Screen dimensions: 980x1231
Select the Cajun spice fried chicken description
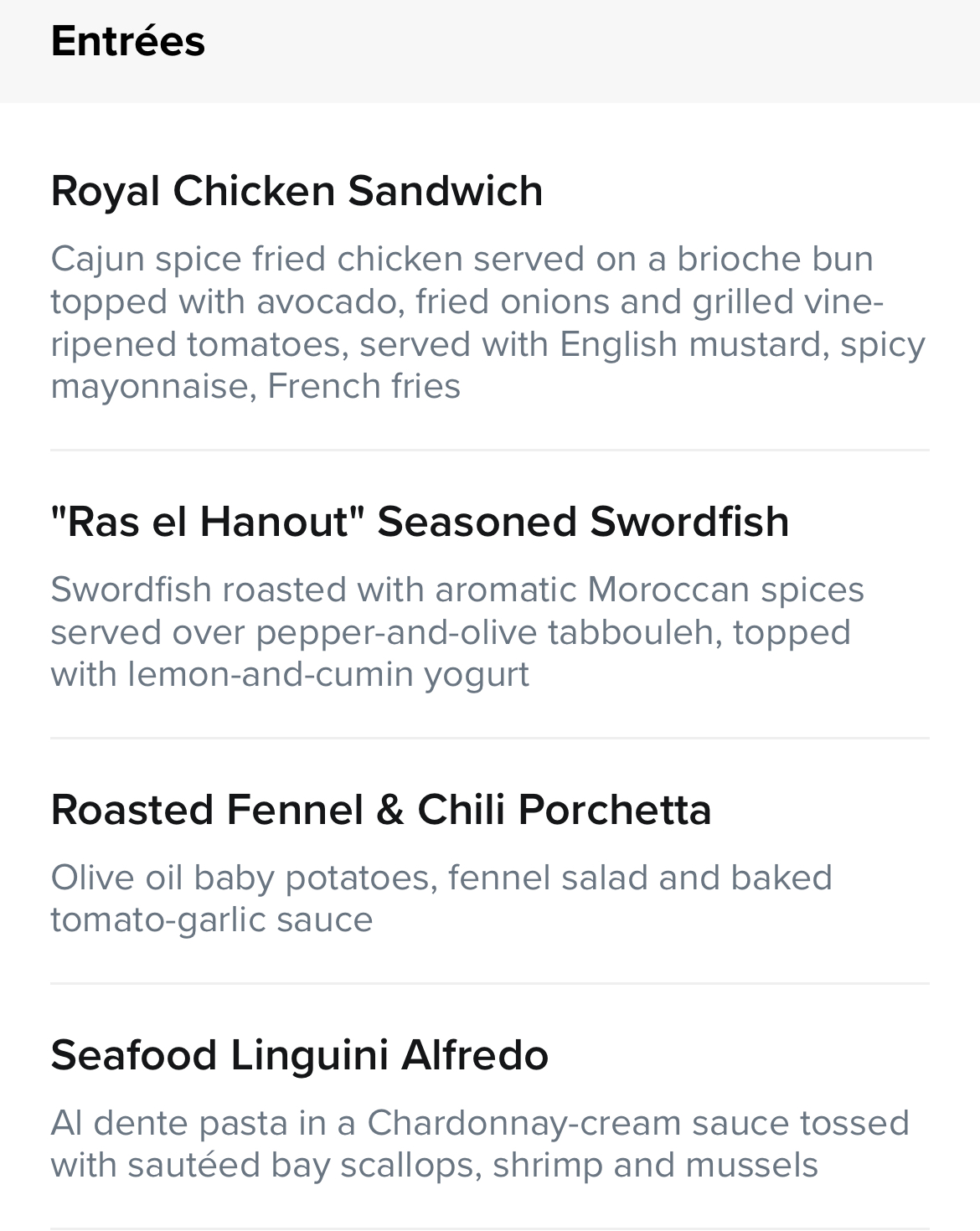(x=488, y=322)
